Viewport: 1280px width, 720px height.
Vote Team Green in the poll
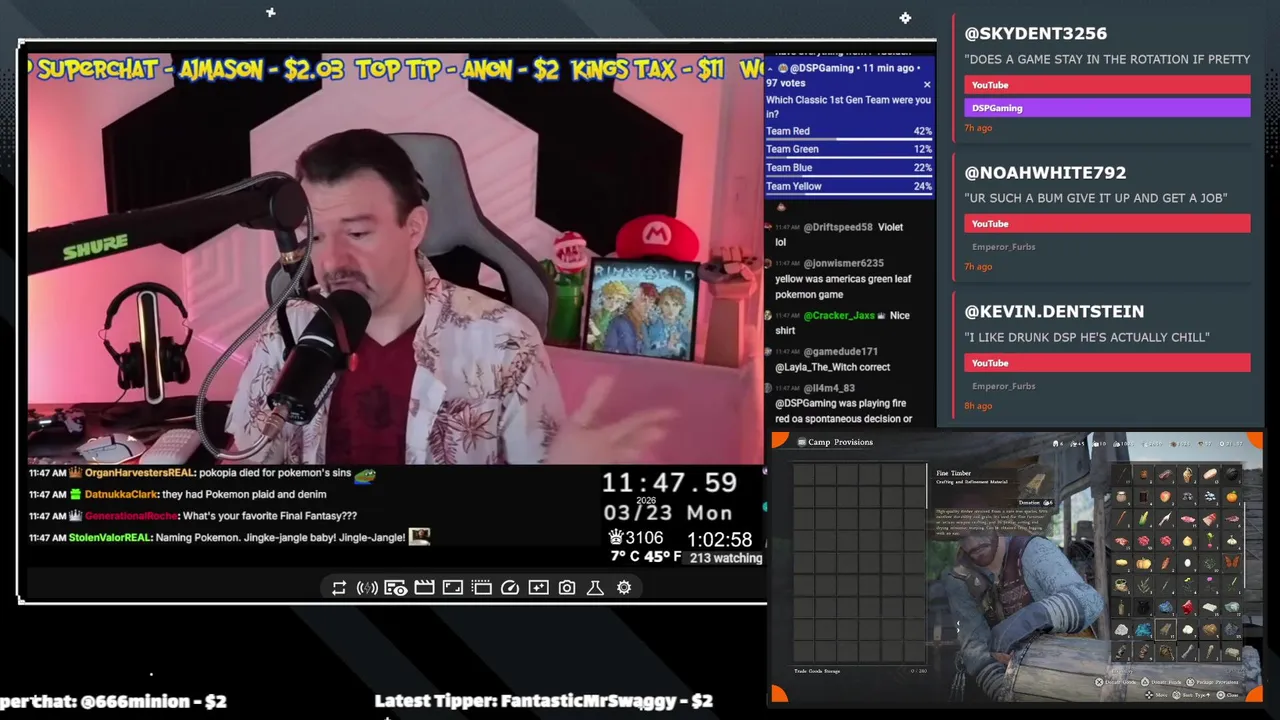coord(849,149)
